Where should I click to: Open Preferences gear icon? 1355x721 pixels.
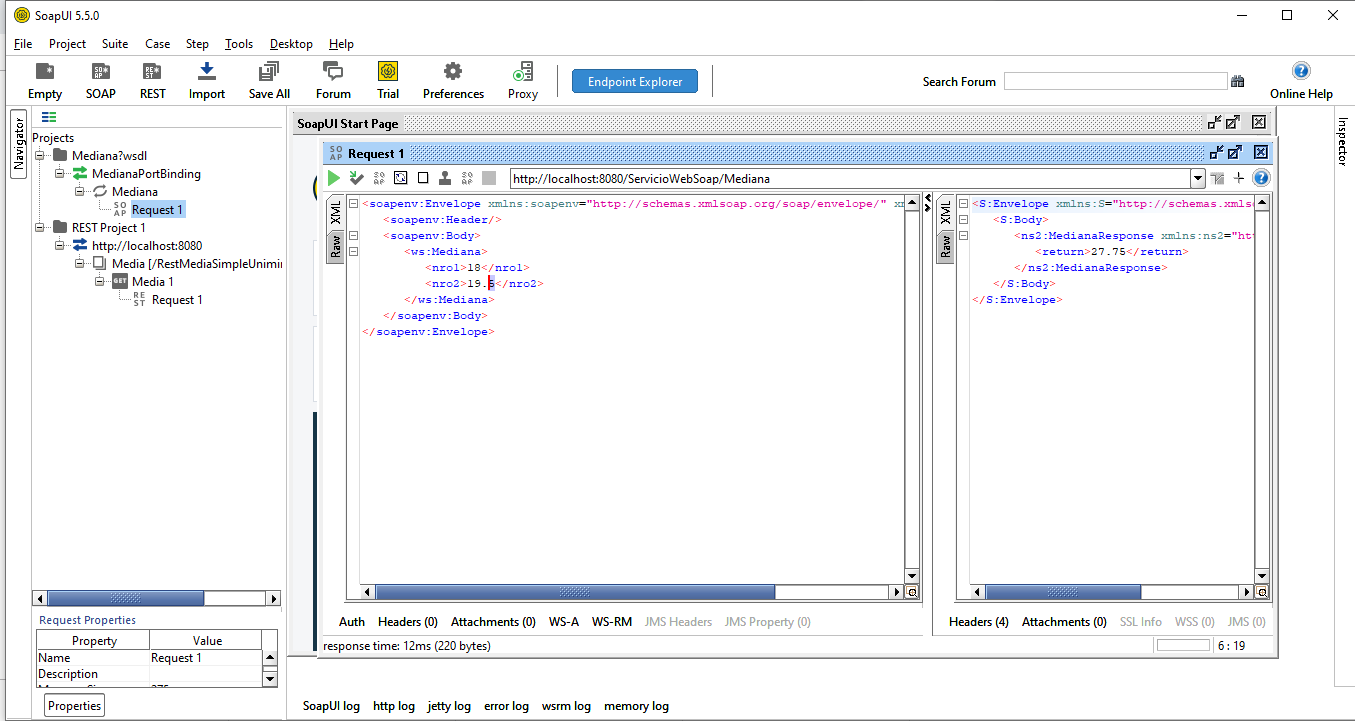[453, 72]
